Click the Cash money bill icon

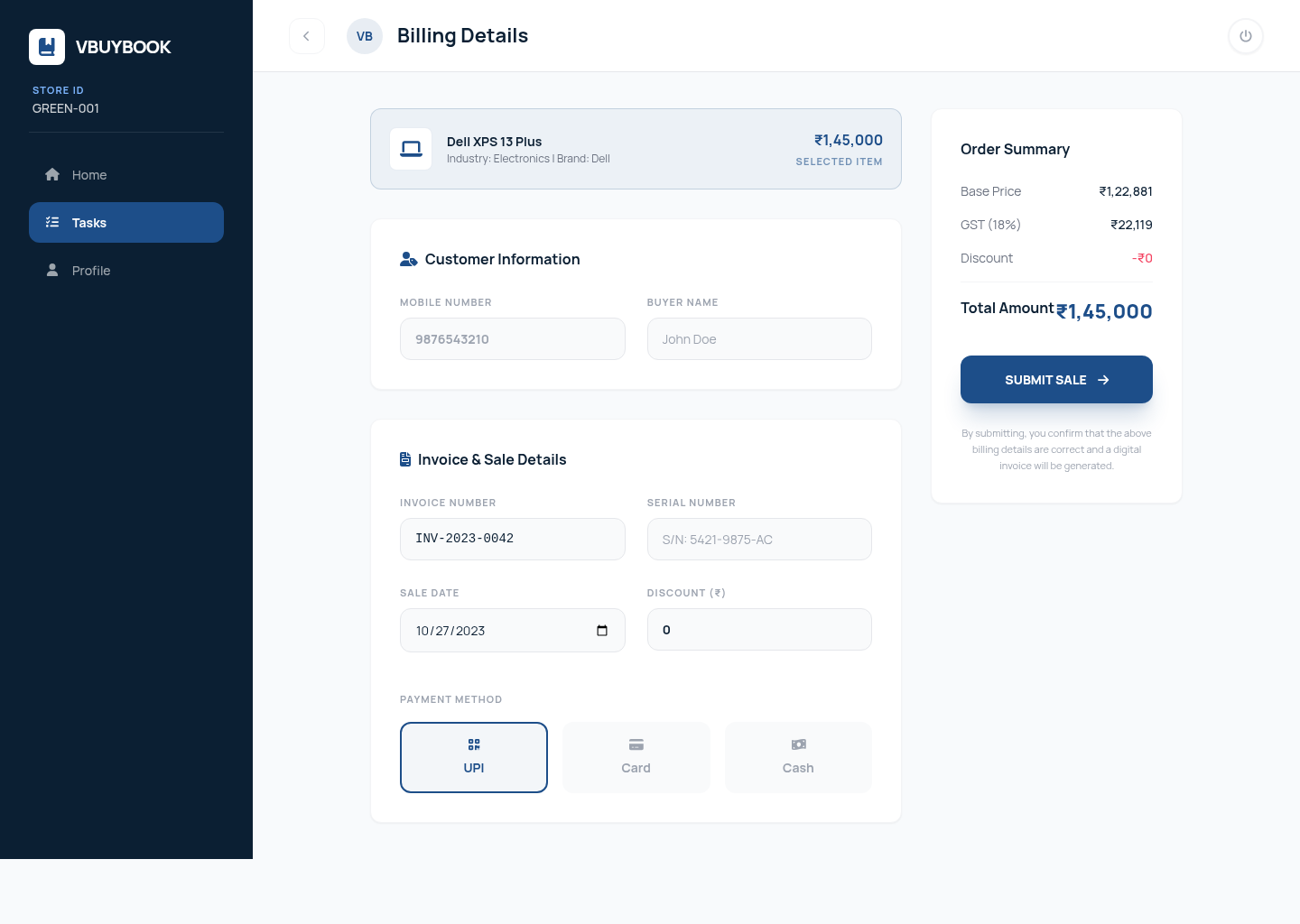tap(798, 744)
